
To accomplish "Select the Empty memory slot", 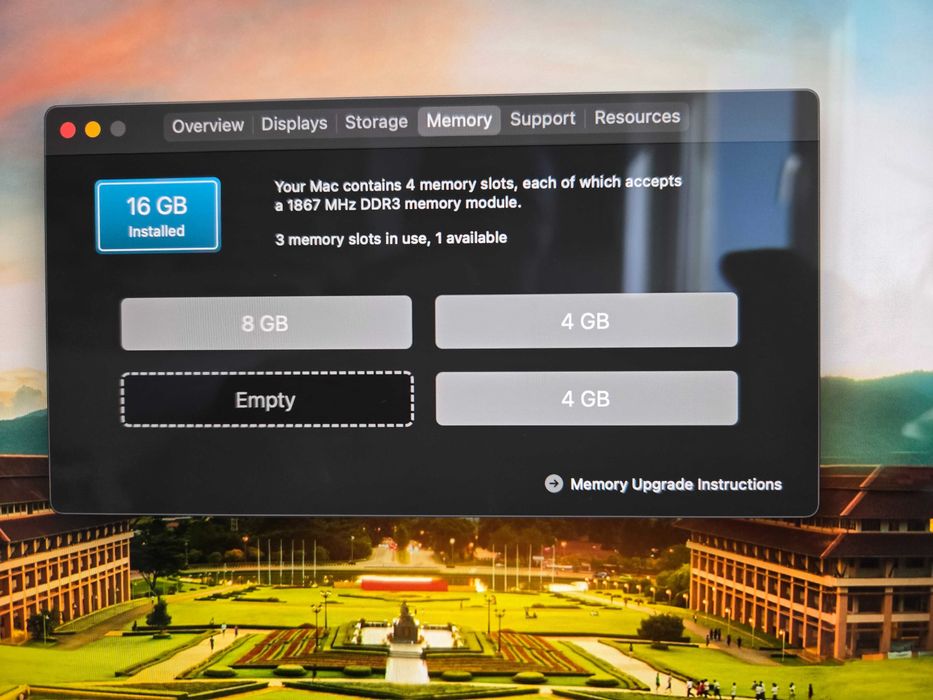I will coord(267,399).
